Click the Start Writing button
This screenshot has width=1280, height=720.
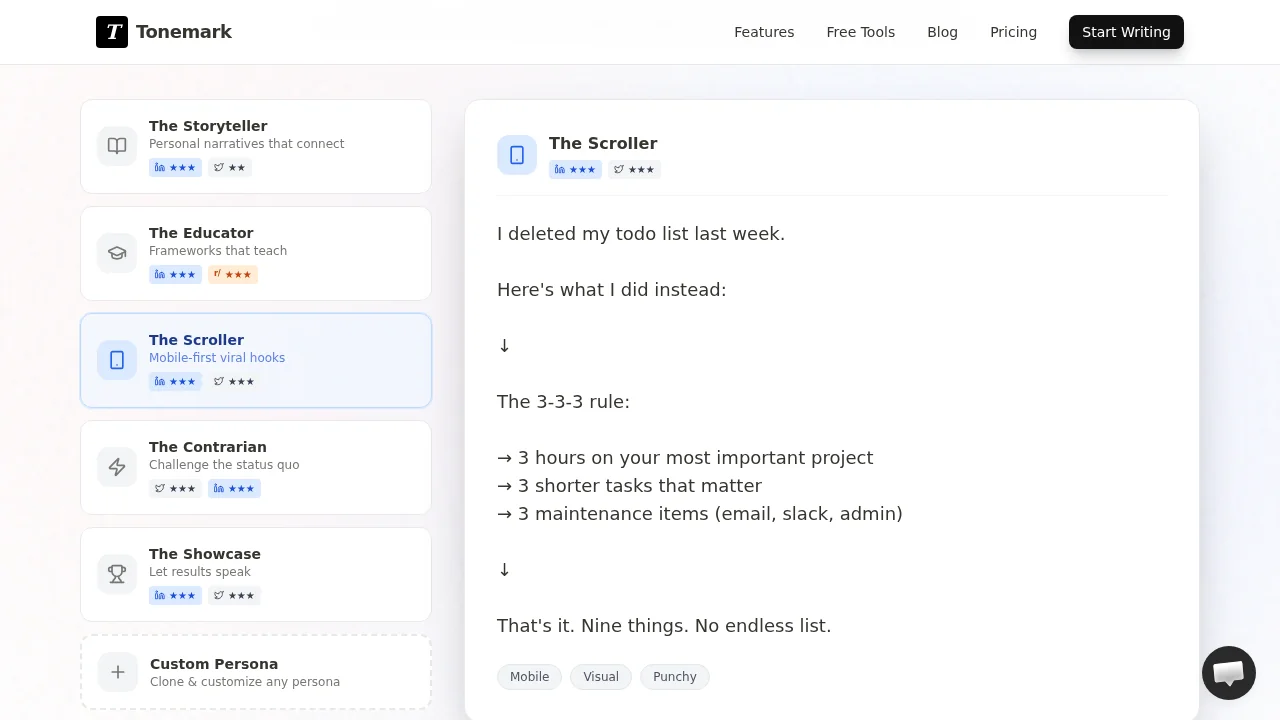pyautogui.click(x=1126, y=32)
